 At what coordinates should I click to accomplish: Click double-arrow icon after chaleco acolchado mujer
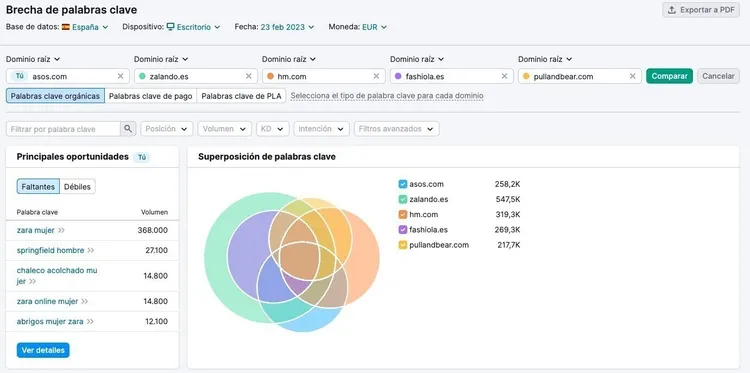(33, 282)
